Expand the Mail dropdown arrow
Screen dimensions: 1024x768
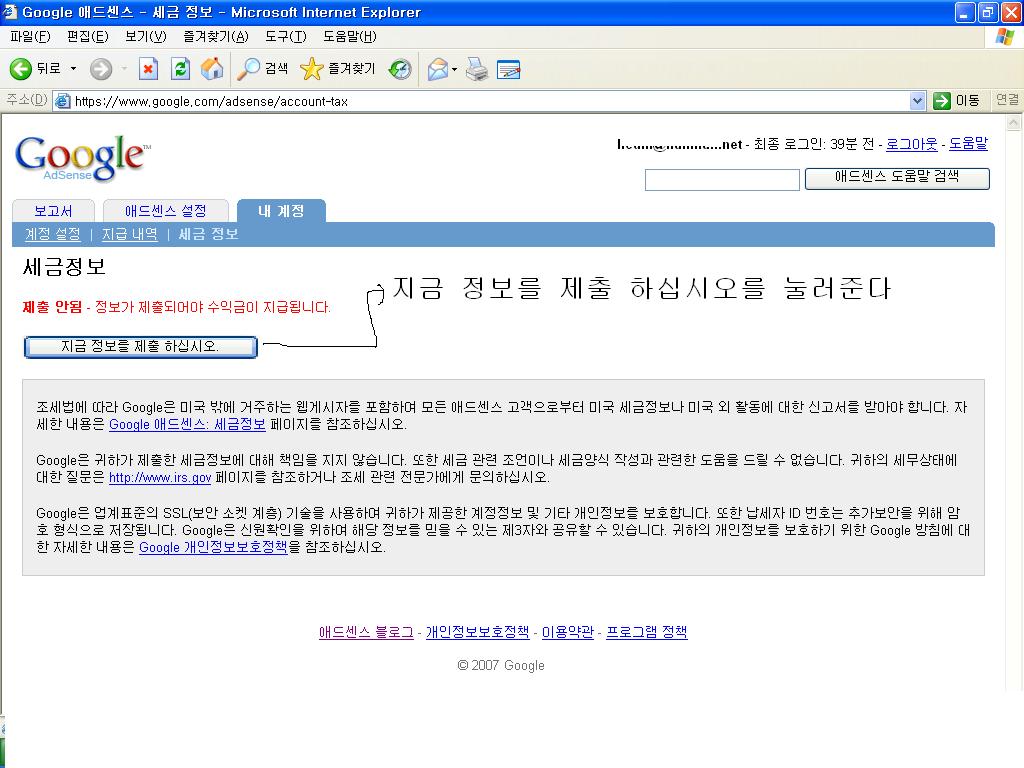tap(455, 69)
